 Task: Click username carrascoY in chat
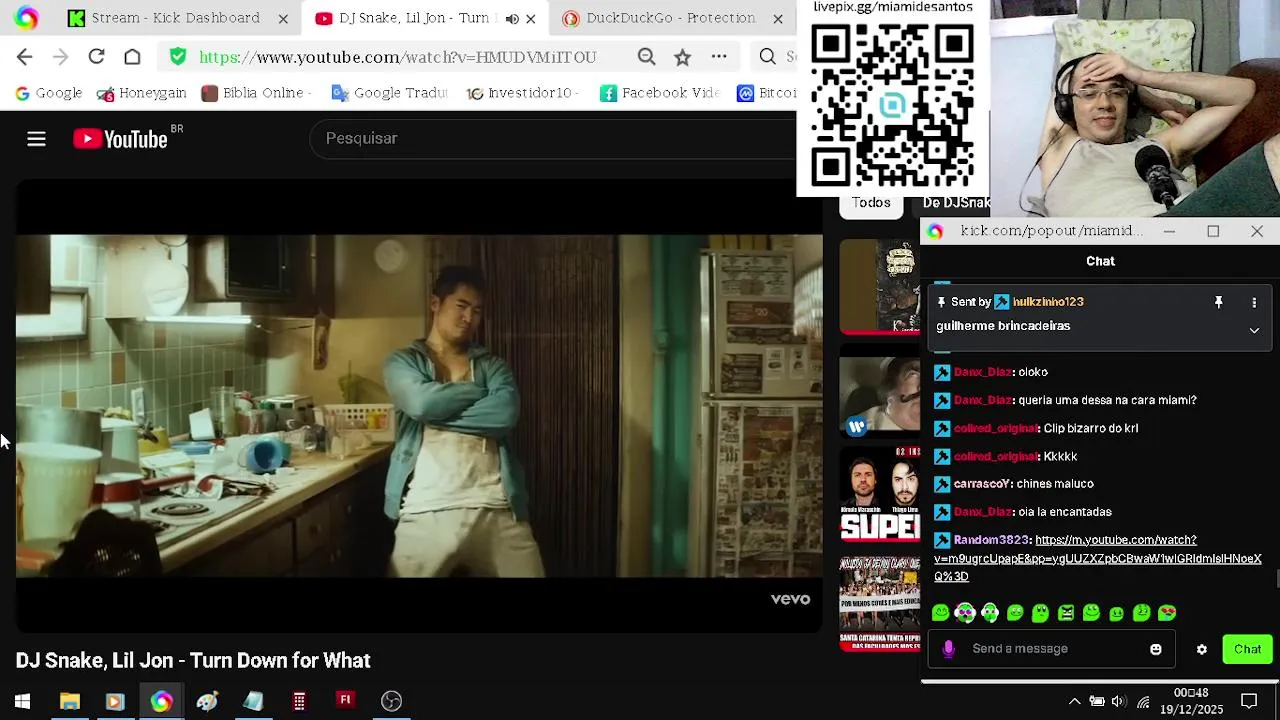coord(981,484)
